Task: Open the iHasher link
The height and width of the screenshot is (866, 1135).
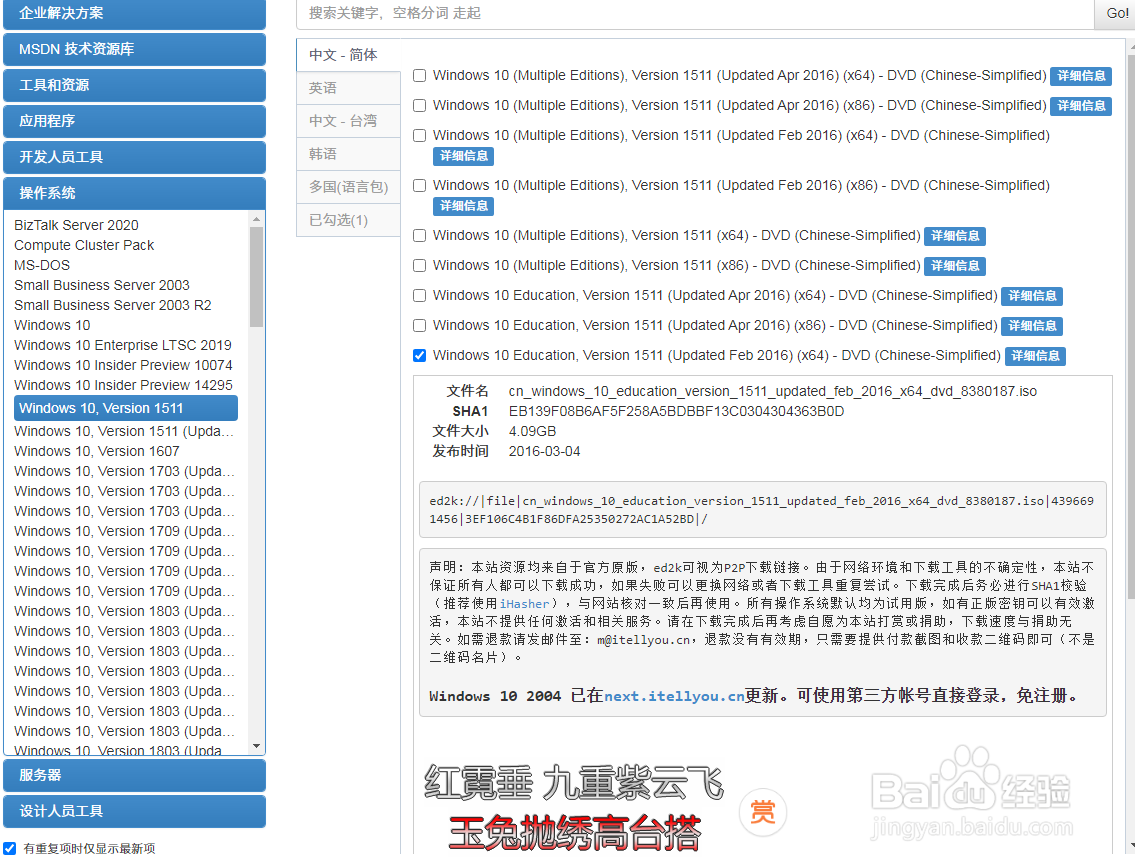Action: 524,604
